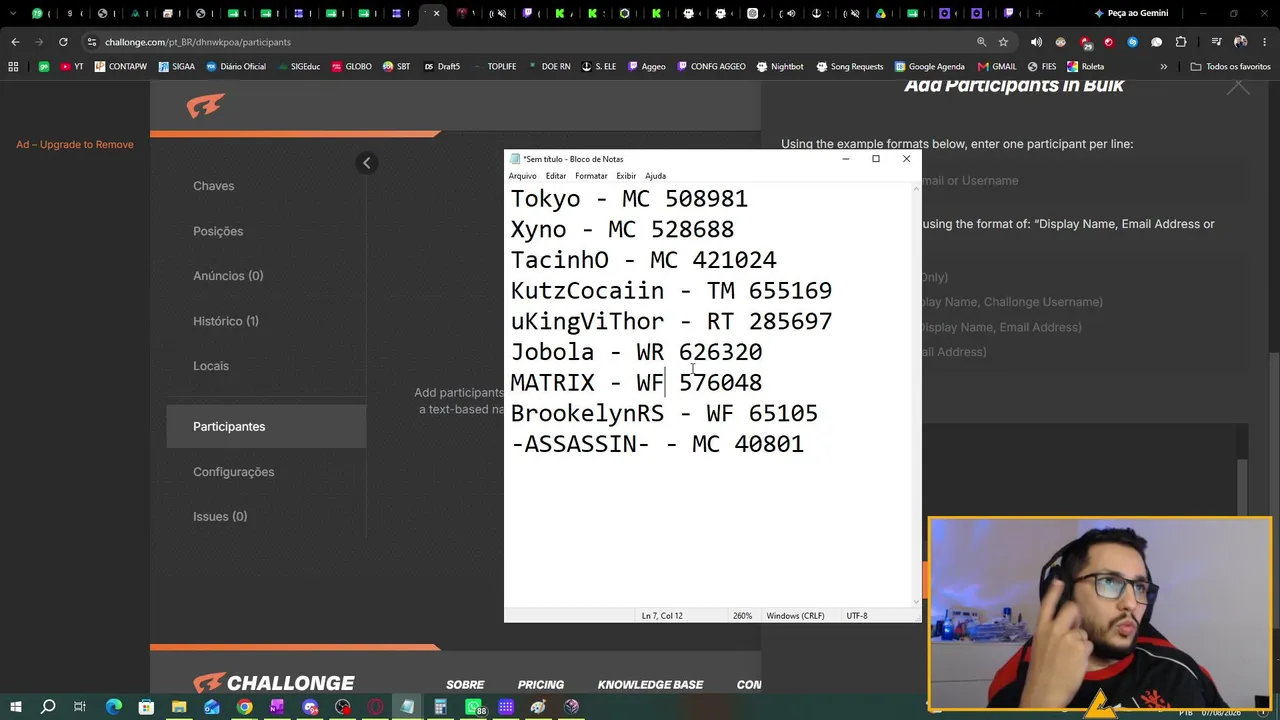Open the Chrome extensions puzzle icon
This screenshot has width=1280, height=720.
(1181, 42)
